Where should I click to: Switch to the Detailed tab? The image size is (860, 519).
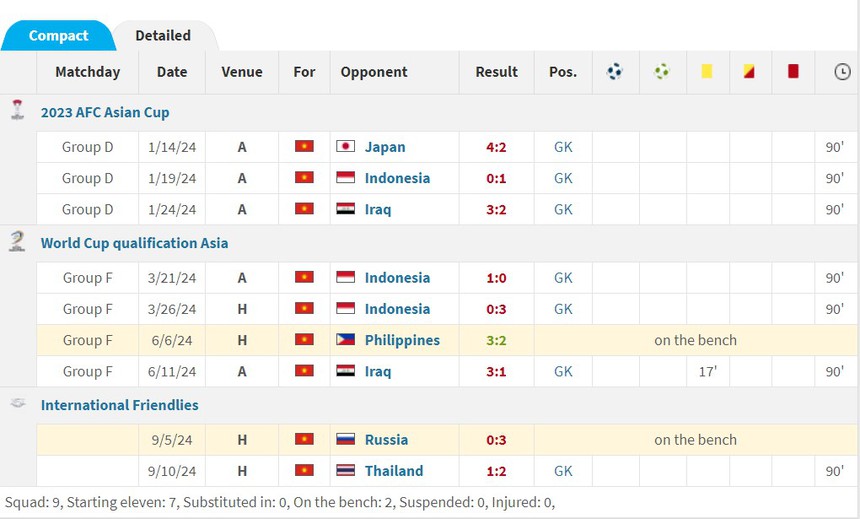click(163, 35)
